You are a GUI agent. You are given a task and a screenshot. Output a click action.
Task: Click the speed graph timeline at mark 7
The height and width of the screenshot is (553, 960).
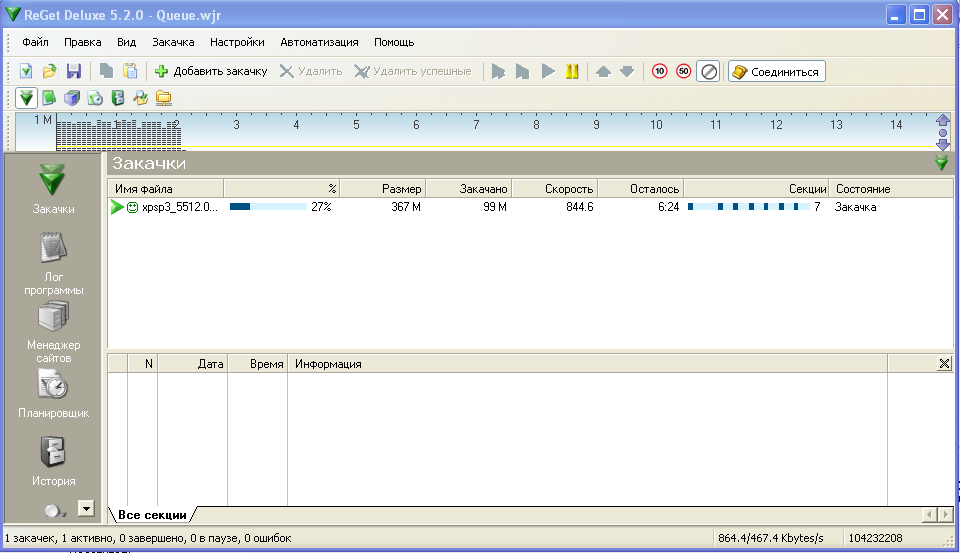point(476,125)
